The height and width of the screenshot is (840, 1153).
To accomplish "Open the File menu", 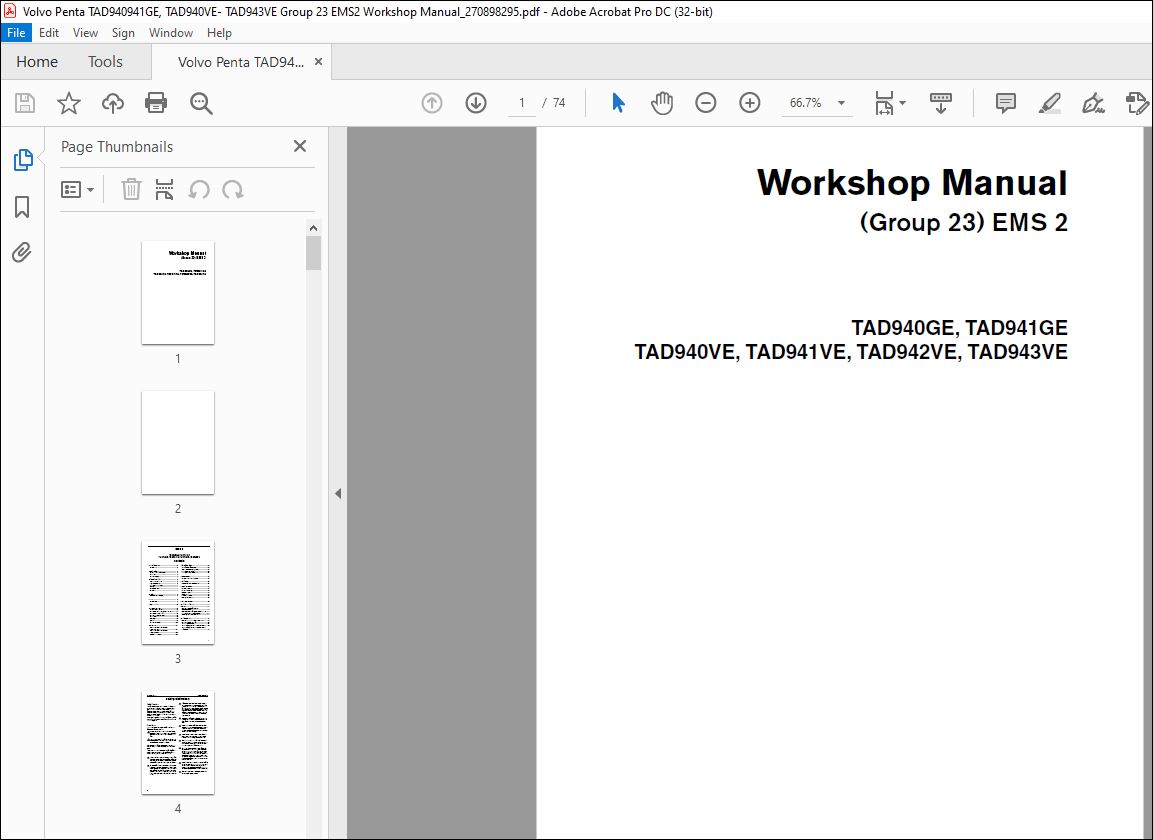I will tap(16, 33).
